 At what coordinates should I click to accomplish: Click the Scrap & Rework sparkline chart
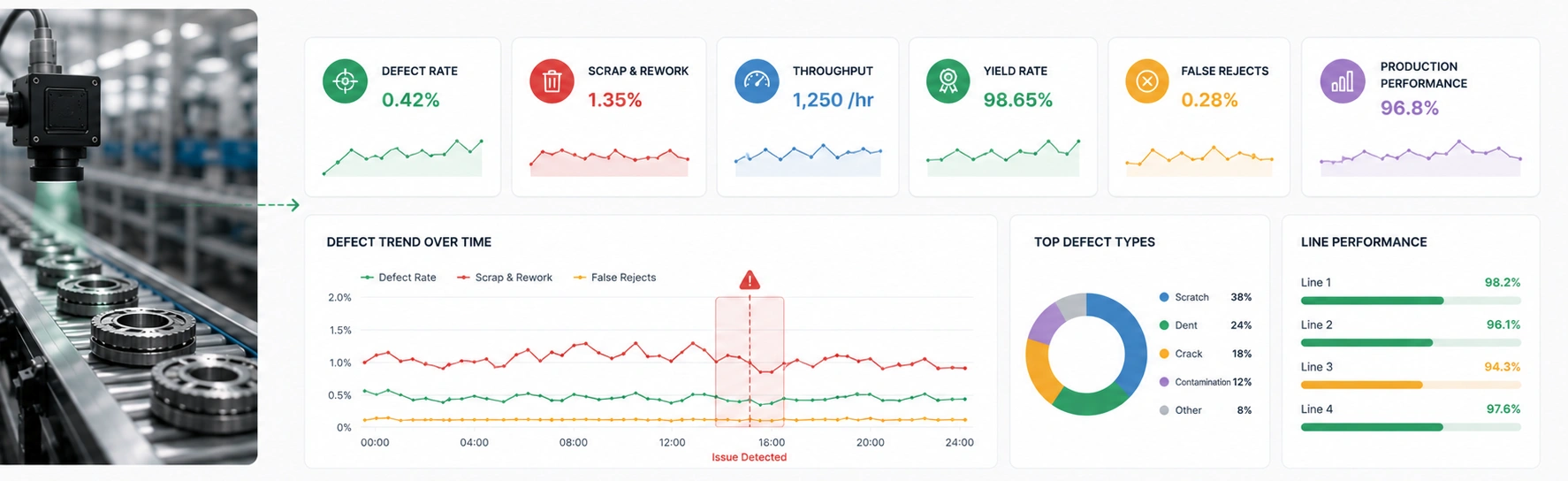tap(609, 161)
